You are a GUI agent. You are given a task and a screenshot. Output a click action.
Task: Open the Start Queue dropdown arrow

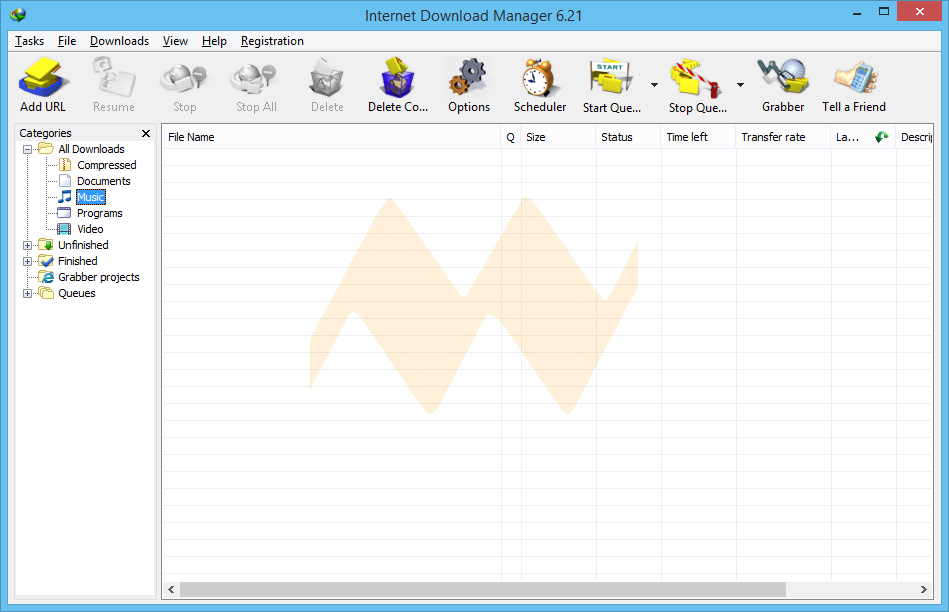pyautogui.click(x=654, y=85)
